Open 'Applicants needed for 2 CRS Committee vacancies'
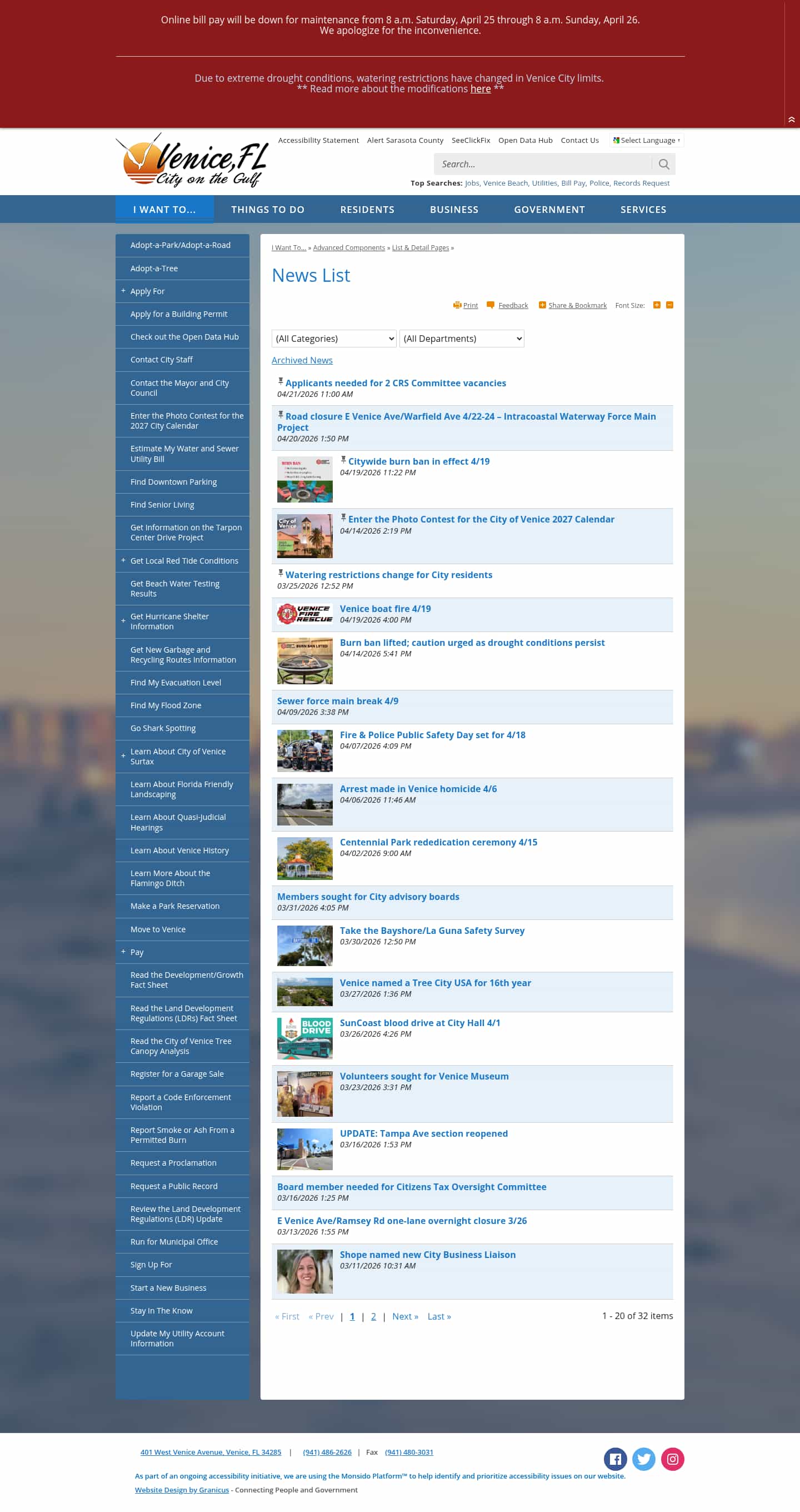This screenshot has height=1512, width=800. pyautogui.click(x=396, y=384)
